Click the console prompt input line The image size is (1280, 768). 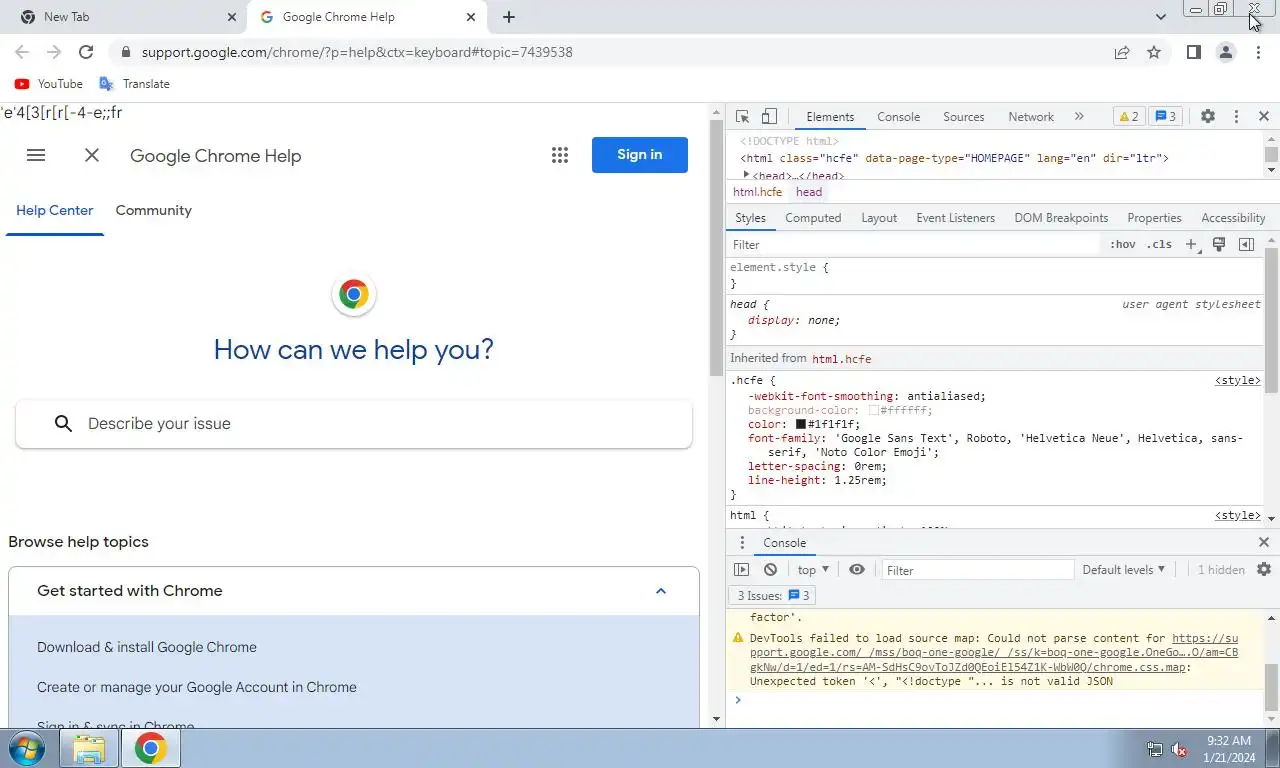(1000, 700)
